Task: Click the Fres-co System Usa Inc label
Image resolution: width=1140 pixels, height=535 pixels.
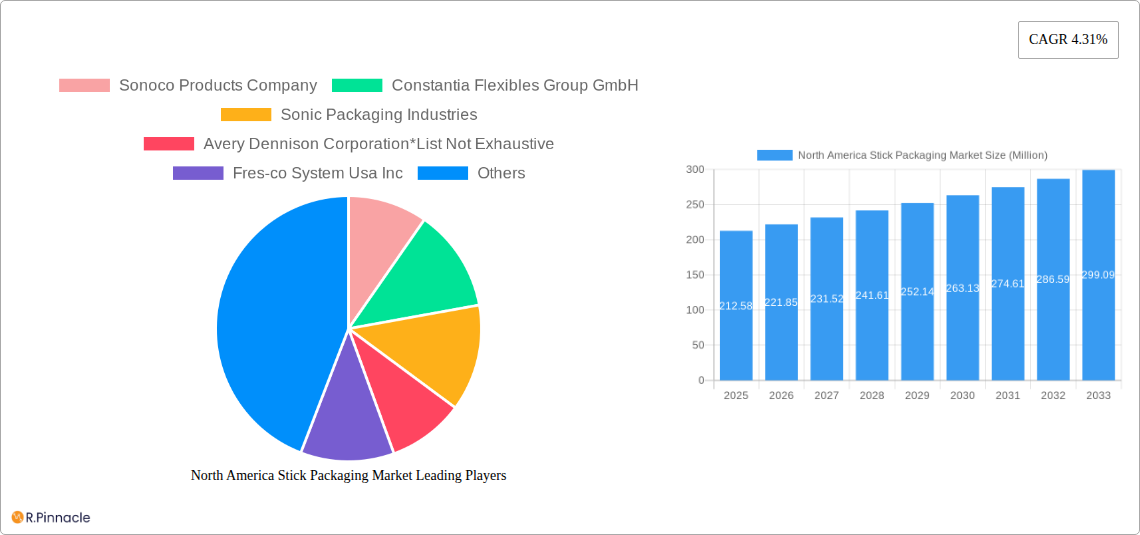Action: tap(318, 173)
